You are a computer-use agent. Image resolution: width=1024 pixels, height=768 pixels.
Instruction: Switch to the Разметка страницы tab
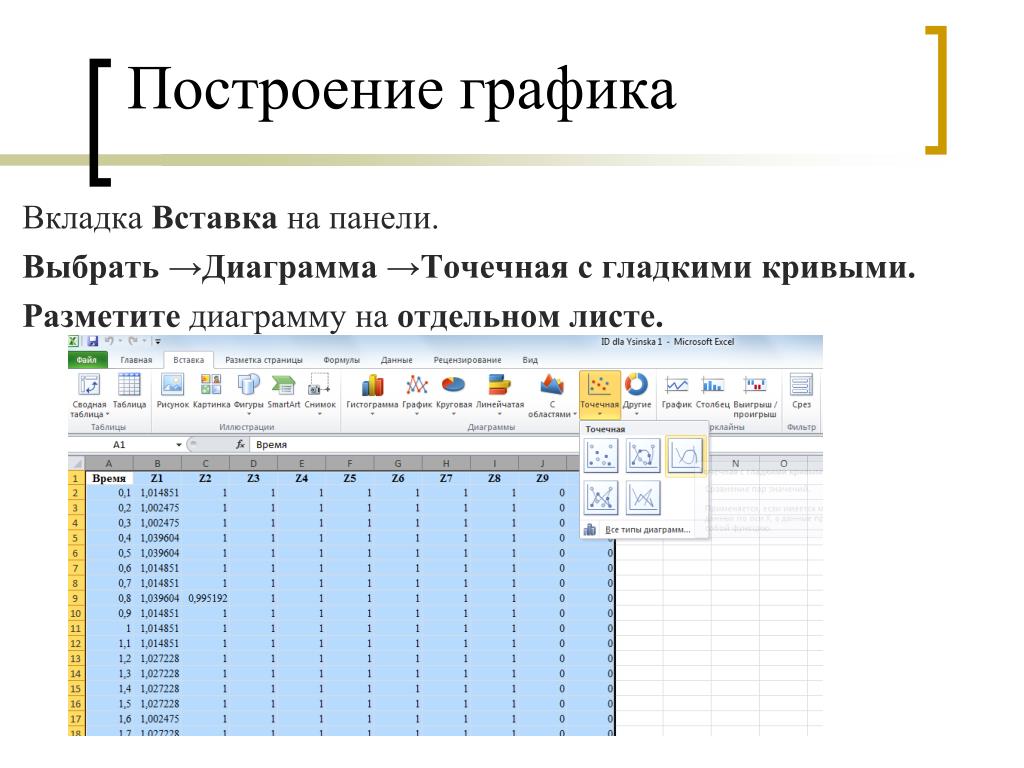click(264, 360)
